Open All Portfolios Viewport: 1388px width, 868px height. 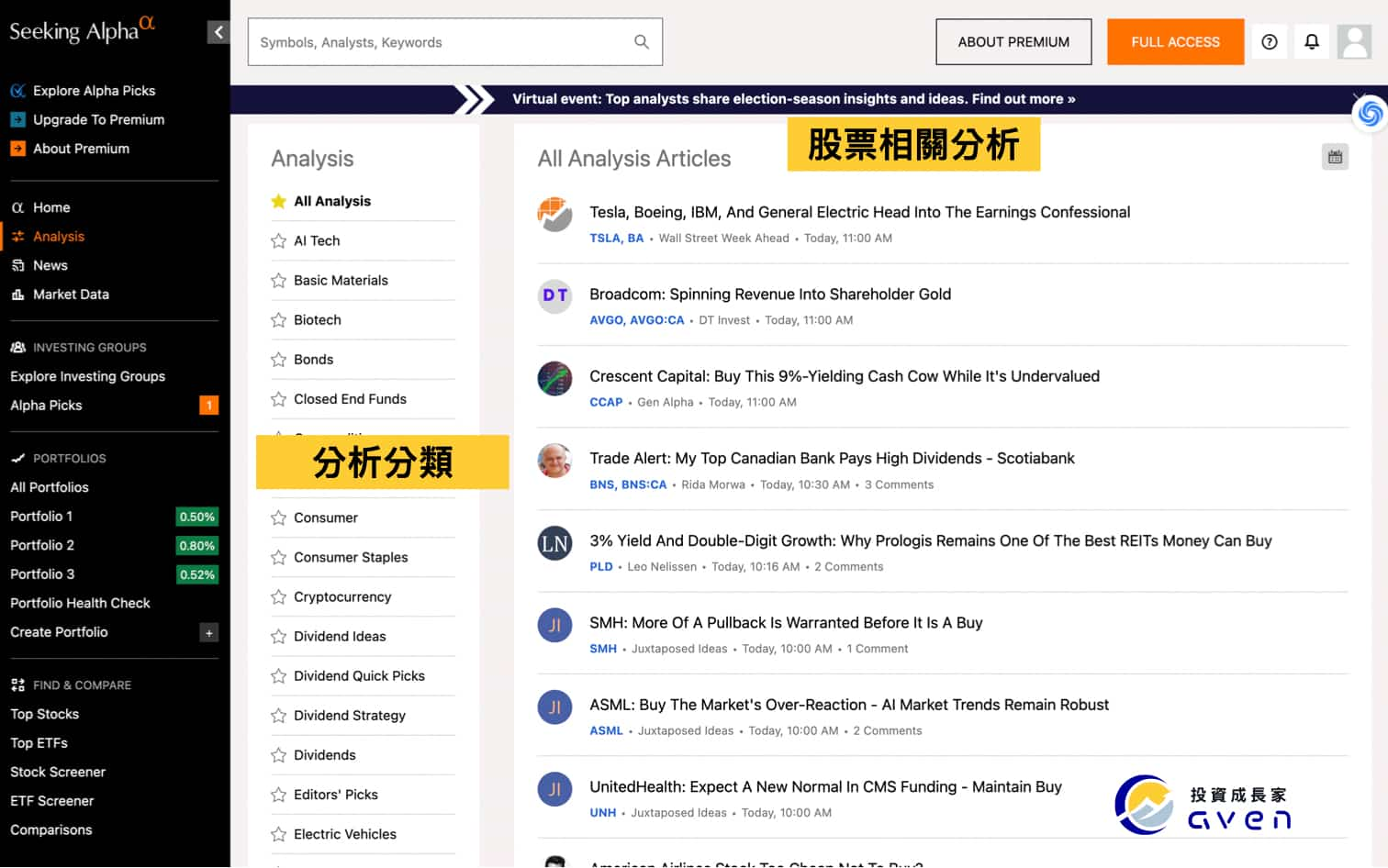[x=50, y=487]
